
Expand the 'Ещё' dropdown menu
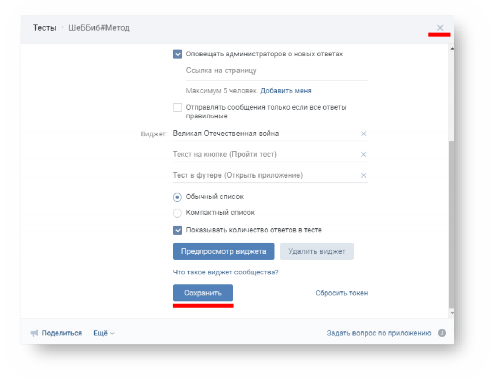point(104,333)
